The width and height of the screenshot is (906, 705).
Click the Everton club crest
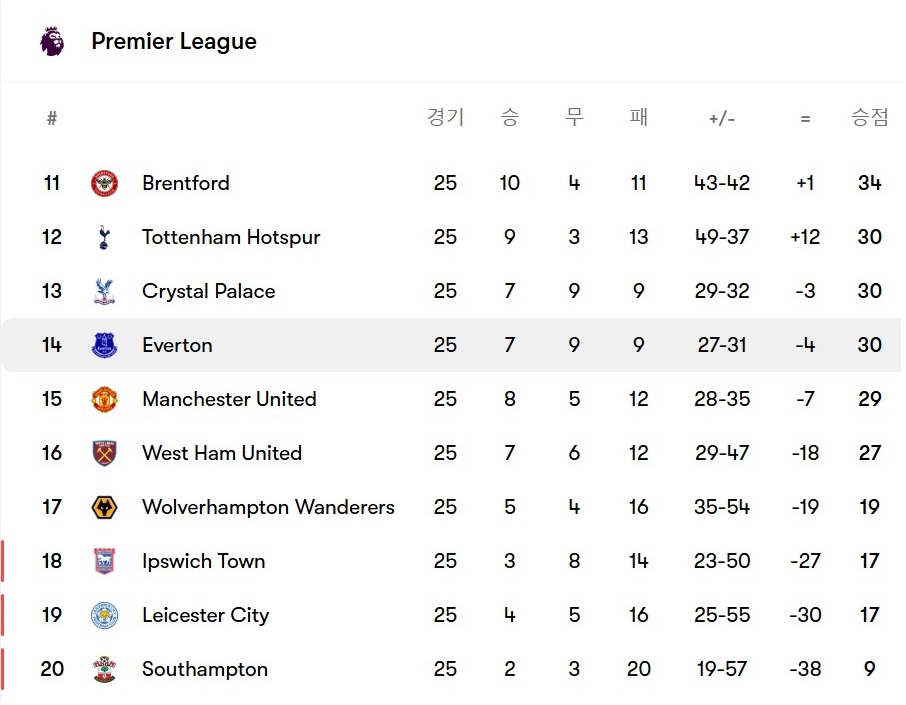(105, 345)
